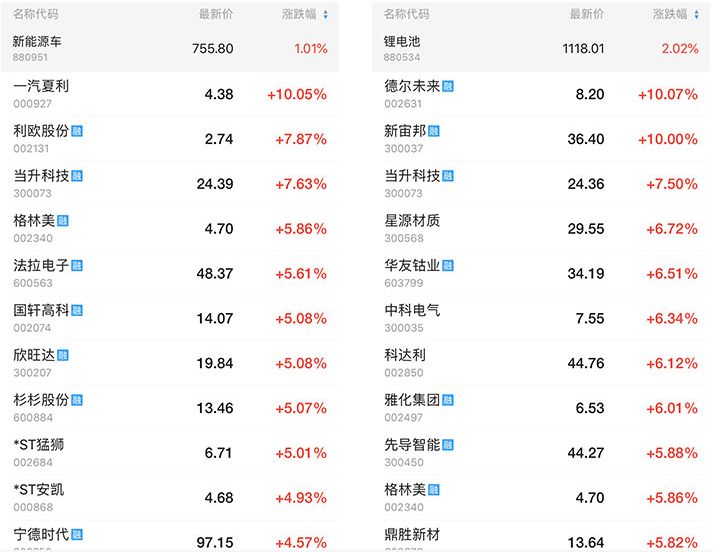713x552 pixels.
Task: Click the 融 badge beside 德尔未来
Action: coord(447,86)
